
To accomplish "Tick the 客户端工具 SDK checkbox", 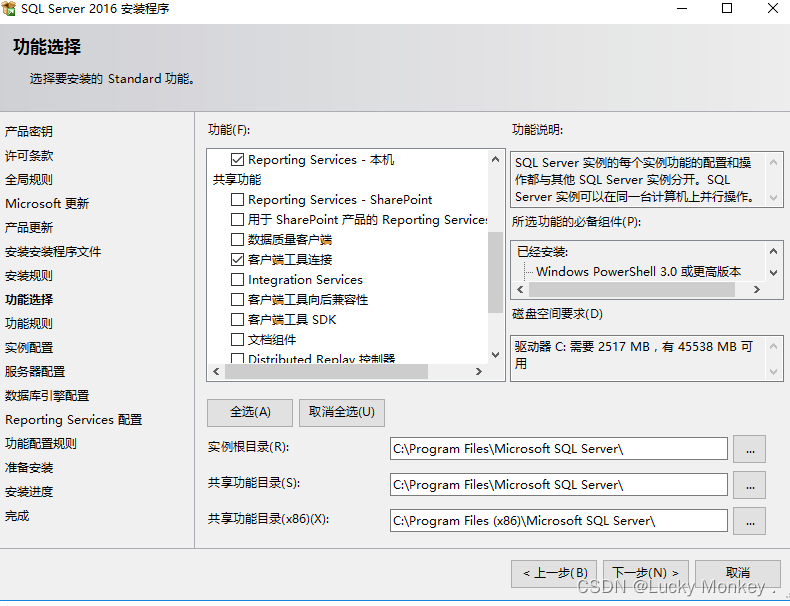I will [237, 319].
